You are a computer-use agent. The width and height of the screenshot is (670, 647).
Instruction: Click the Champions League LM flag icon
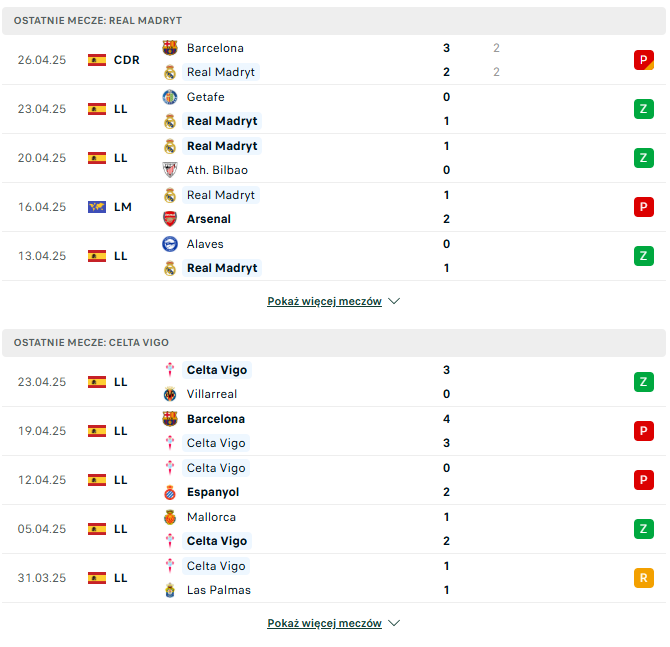(97, 207)
